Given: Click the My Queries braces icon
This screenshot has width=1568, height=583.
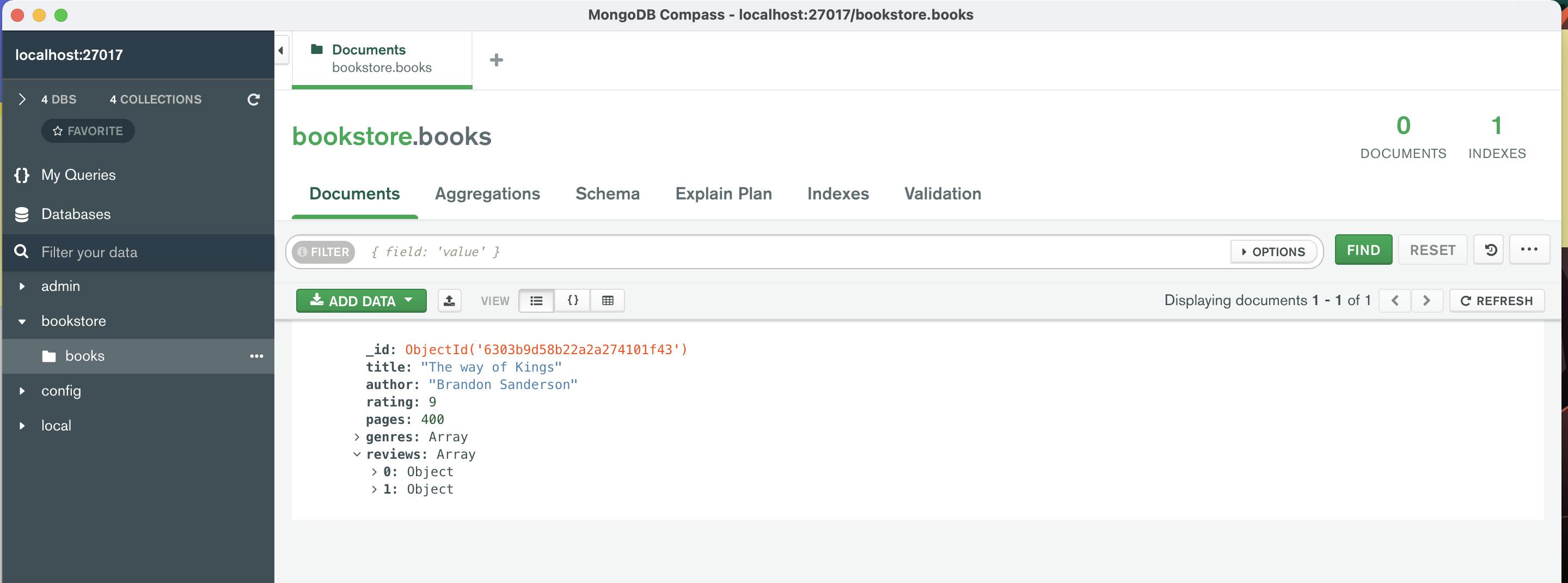Looking at the screenshot, I should pos(22,175).
